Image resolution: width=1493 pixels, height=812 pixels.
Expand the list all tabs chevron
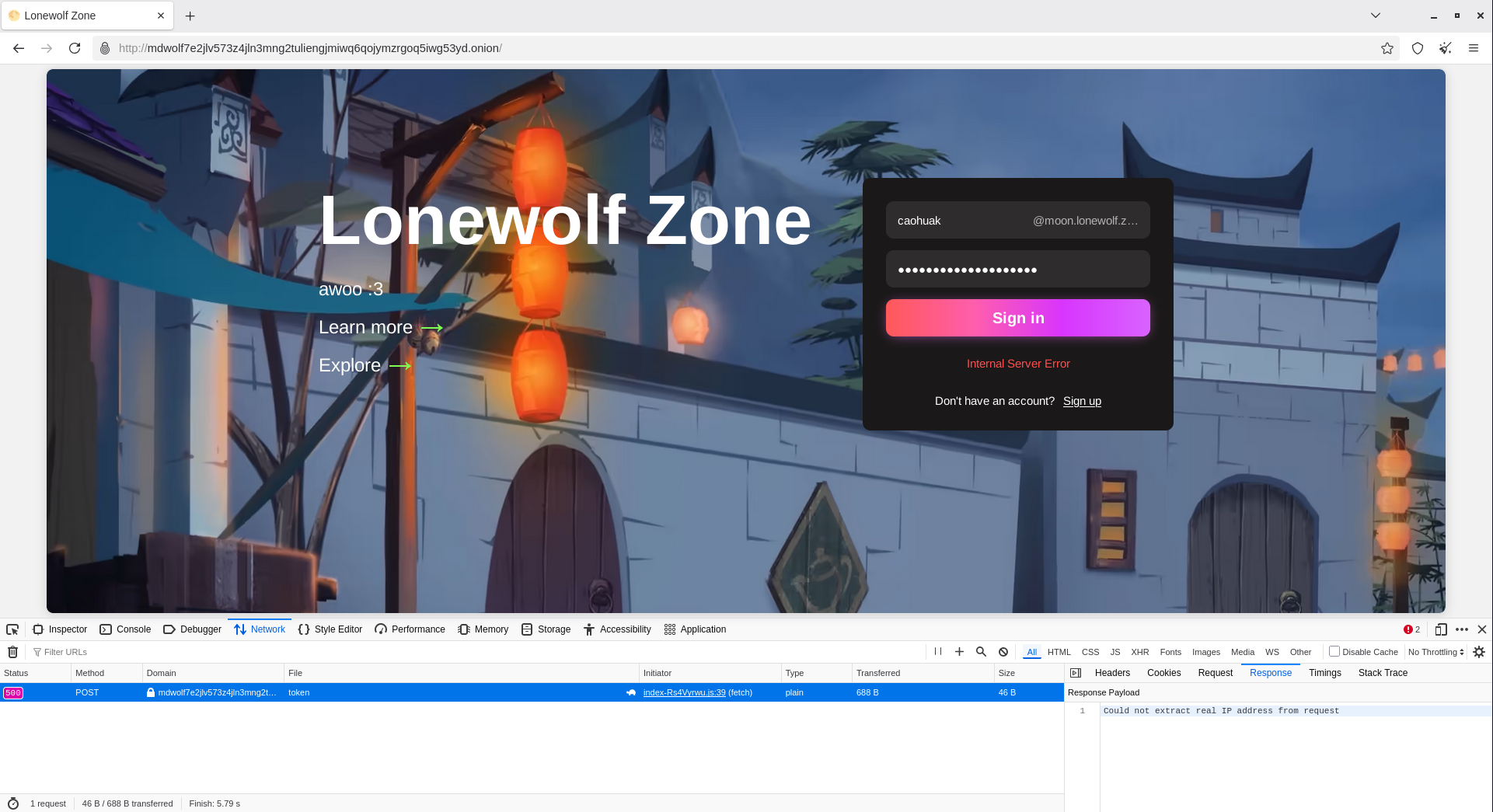pos(1376,16)
